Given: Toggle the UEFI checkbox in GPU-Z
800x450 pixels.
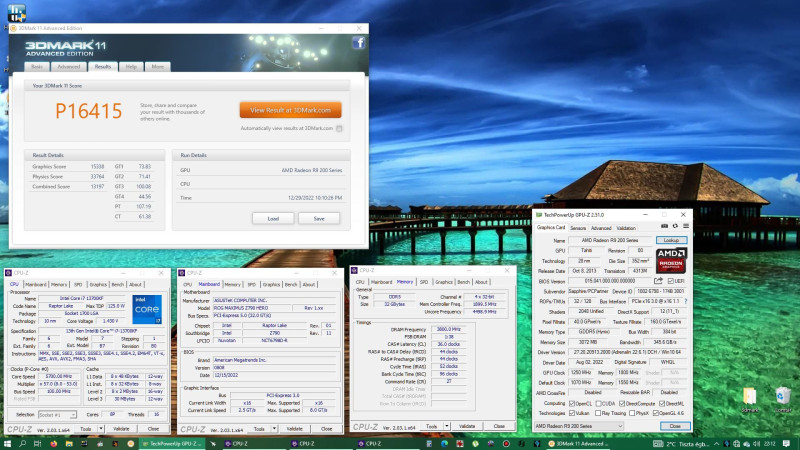Looking at the screenshot, I should pyautogui.click(x=670, y=281).
